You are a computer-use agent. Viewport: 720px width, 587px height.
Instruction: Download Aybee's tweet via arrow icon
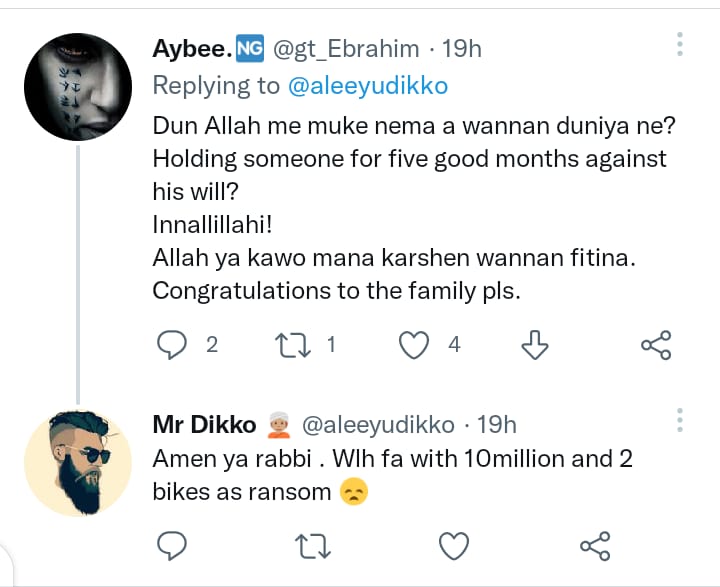click(x=536, y=345)
